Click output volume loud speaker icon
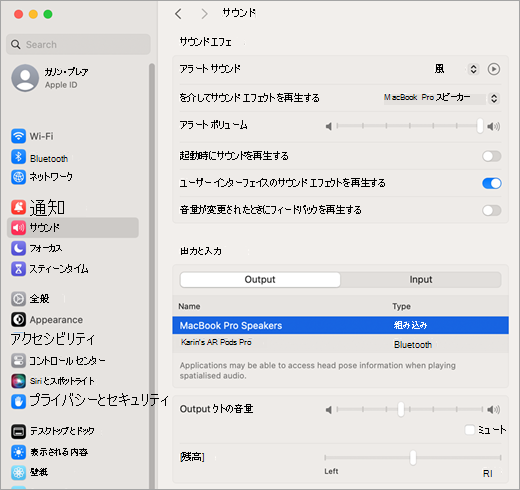Viewport: 520px width, 490px height. 494,410
